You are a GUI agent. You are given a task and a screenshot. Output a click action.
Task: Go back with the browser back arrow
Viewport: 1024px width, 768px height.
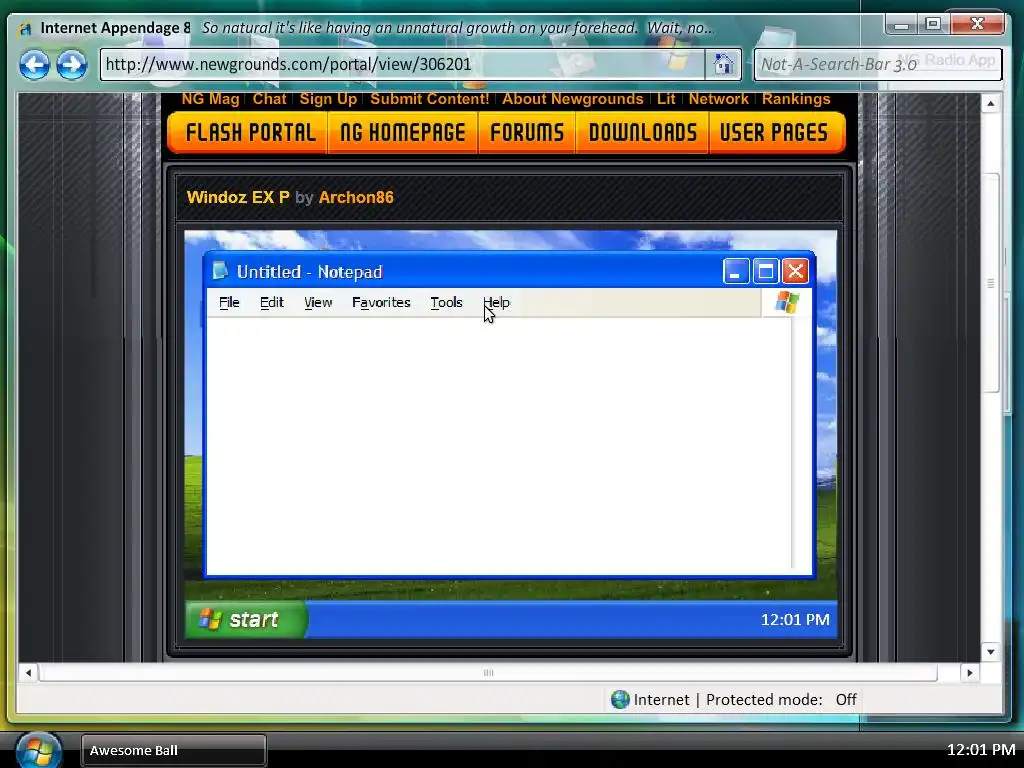[x=34, y=65]
